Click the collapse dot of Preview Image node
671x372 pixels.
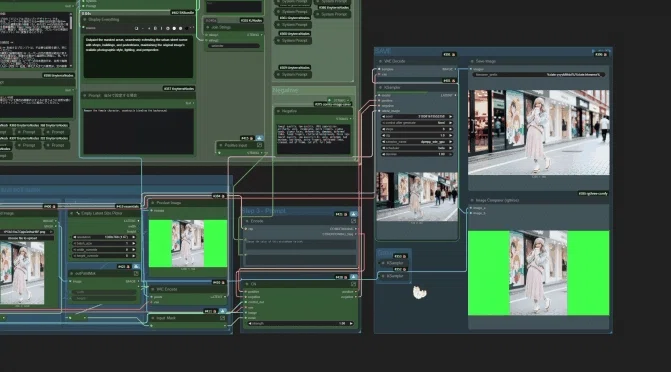point(152,203)
